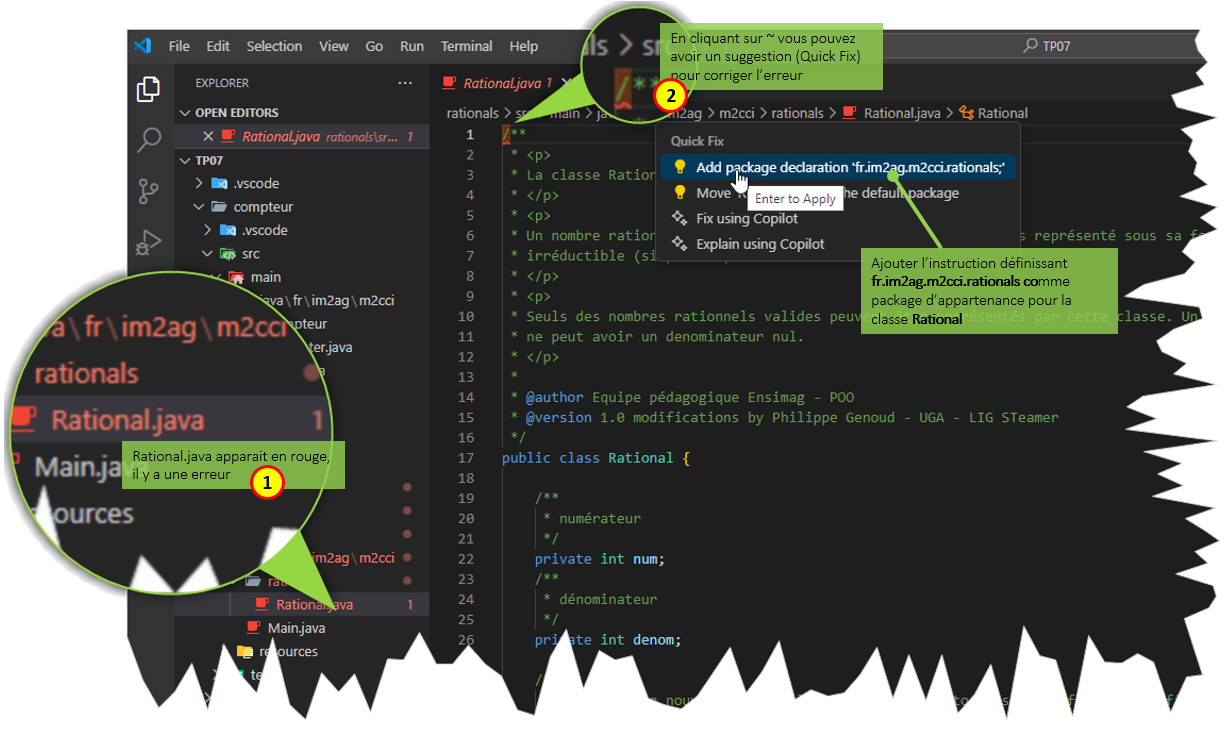Click the VS Code logo icon
Screen dimensions: 1227x730
point(143,46)
